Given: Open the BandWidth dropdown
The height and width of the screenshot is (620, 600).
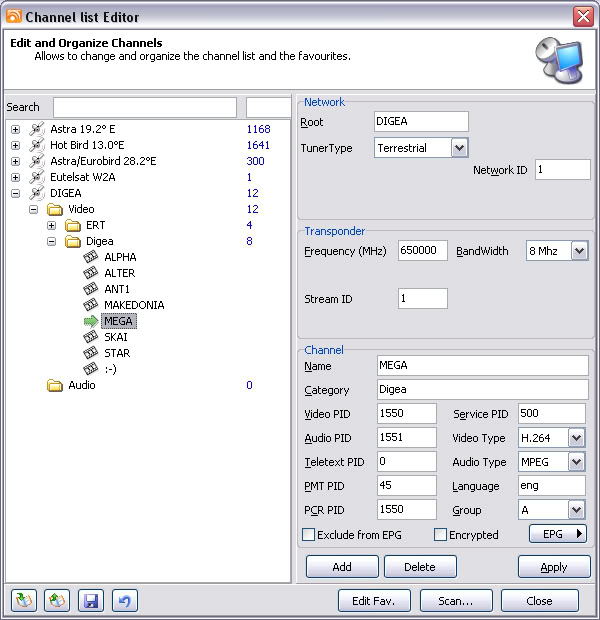Looking at the screenshot, I should 579,251.
